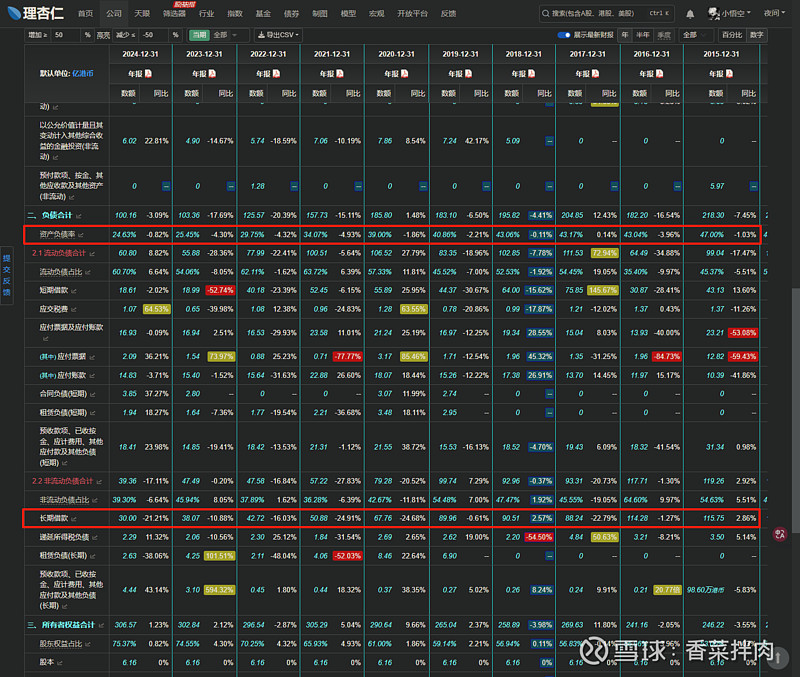Open chart icon beside 资产负债率
Screen dimensions: 800x677
click(x=81, y=235)
